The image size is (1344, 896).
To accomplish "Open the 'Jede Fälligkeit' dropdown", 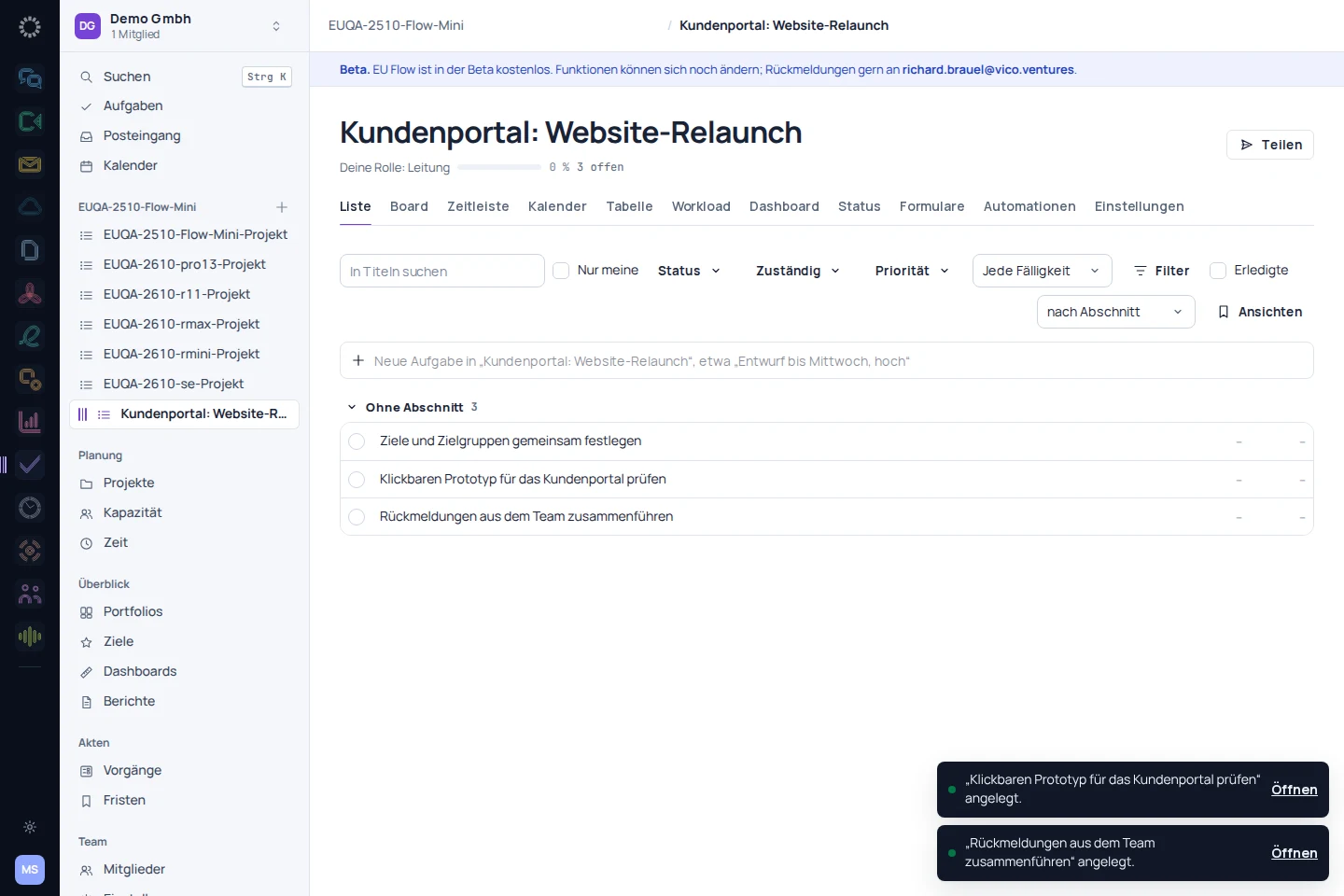I will pyautogui.click(x=1043, y=271).
